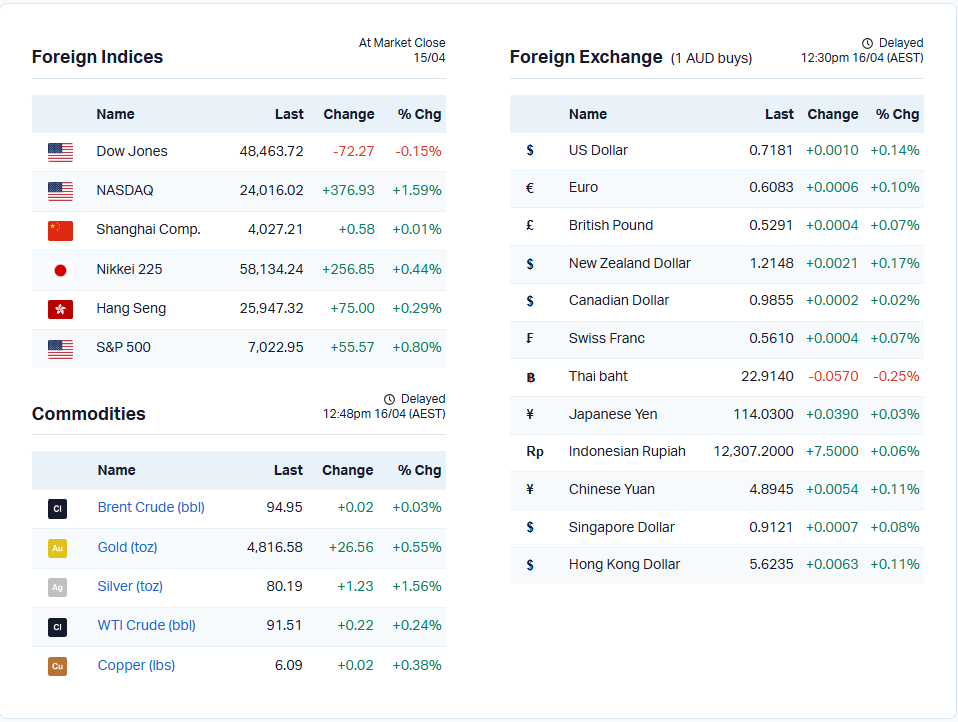The image size is (958, 722).
Task: Click the Cu copper commodity icon
Action: coord(57,666)
